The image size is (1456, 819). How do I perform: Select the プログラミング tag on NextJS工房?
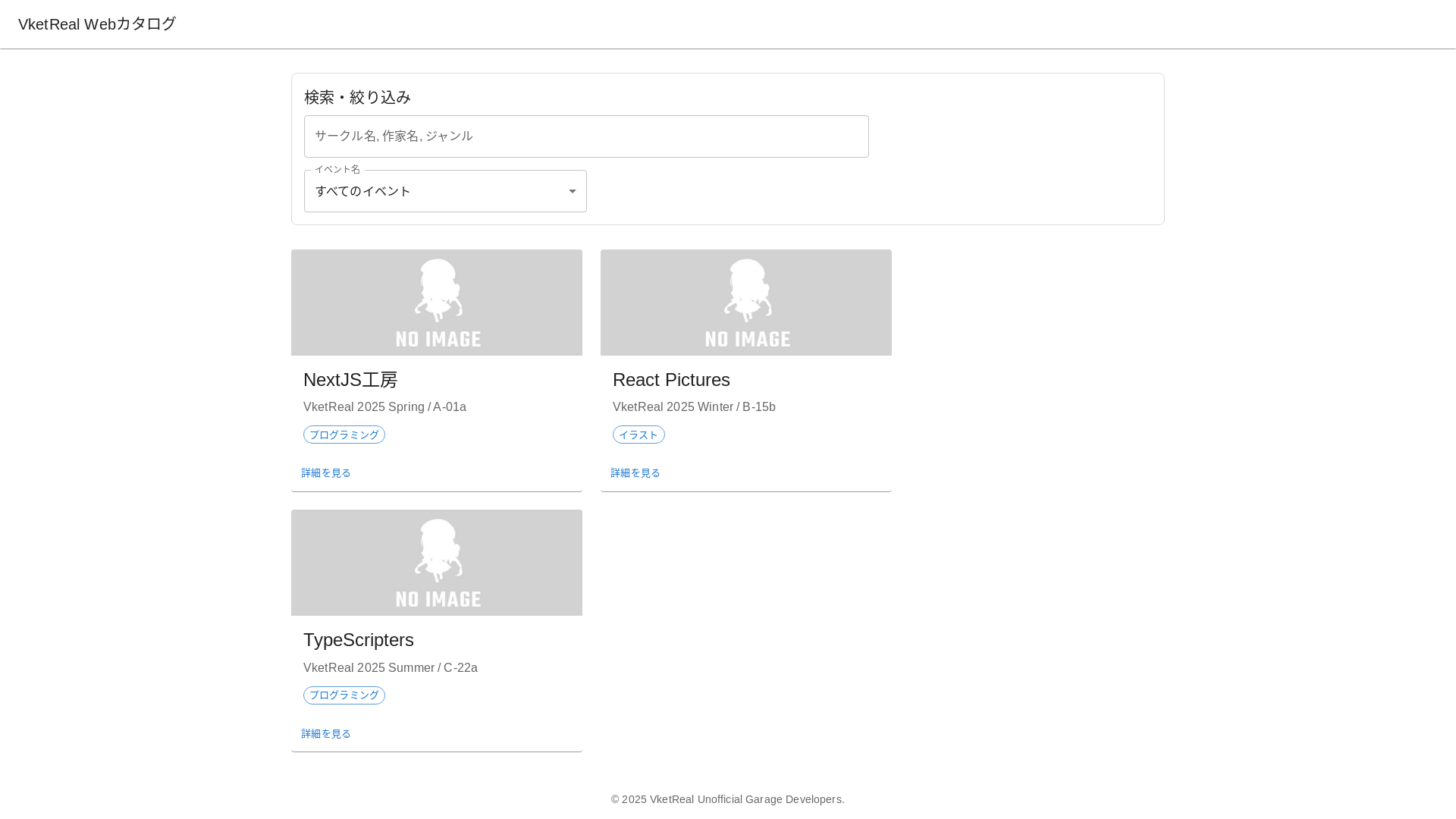click(344, 435)
